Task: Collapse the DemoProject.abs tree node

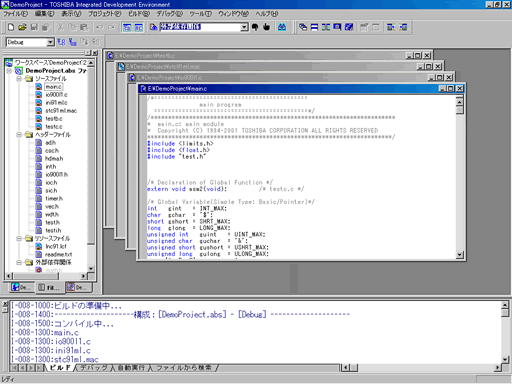Action: coord(9,71)
